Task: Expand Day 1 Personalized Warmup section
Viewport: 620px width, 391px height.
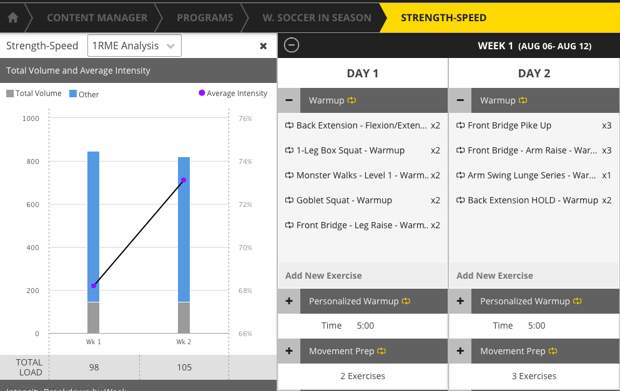Action: coord(289,301)
